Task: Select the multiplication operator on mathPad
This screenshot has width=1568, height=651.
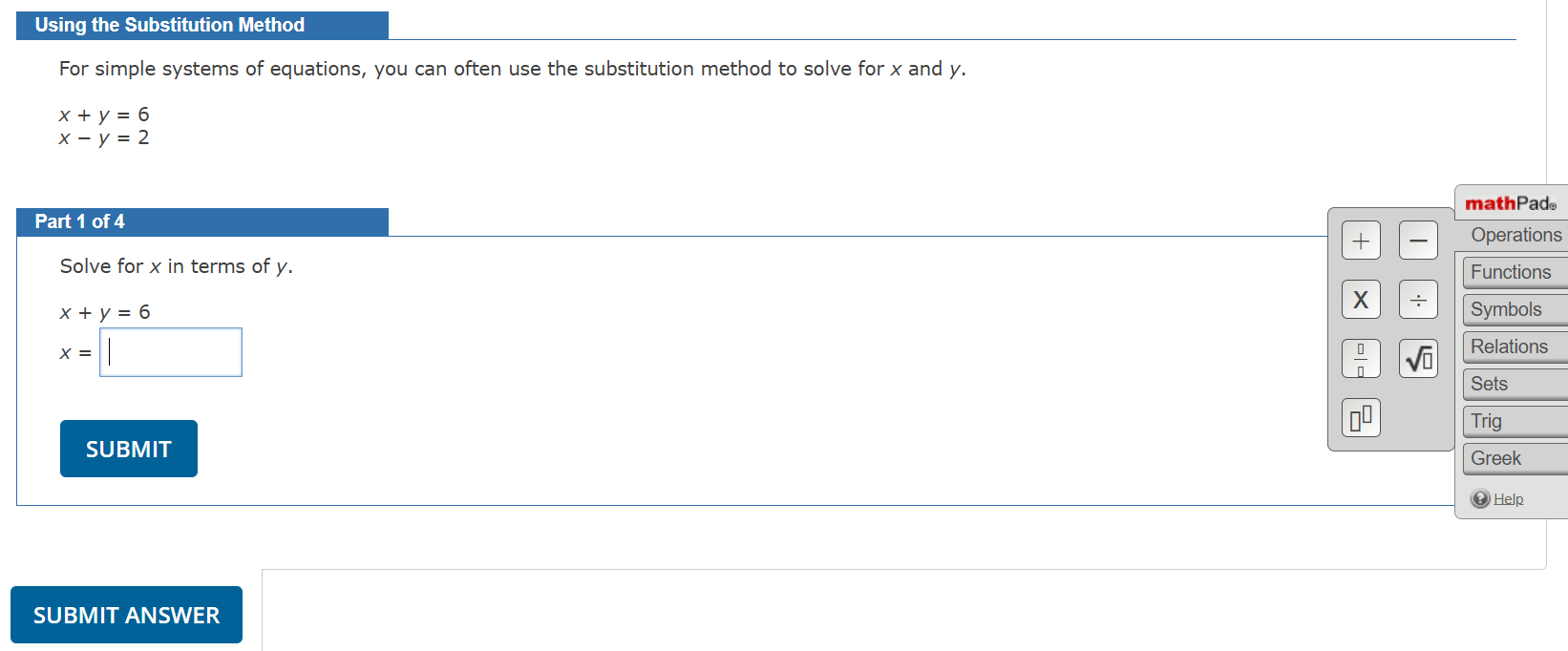Action: (x=1360, y=299)
